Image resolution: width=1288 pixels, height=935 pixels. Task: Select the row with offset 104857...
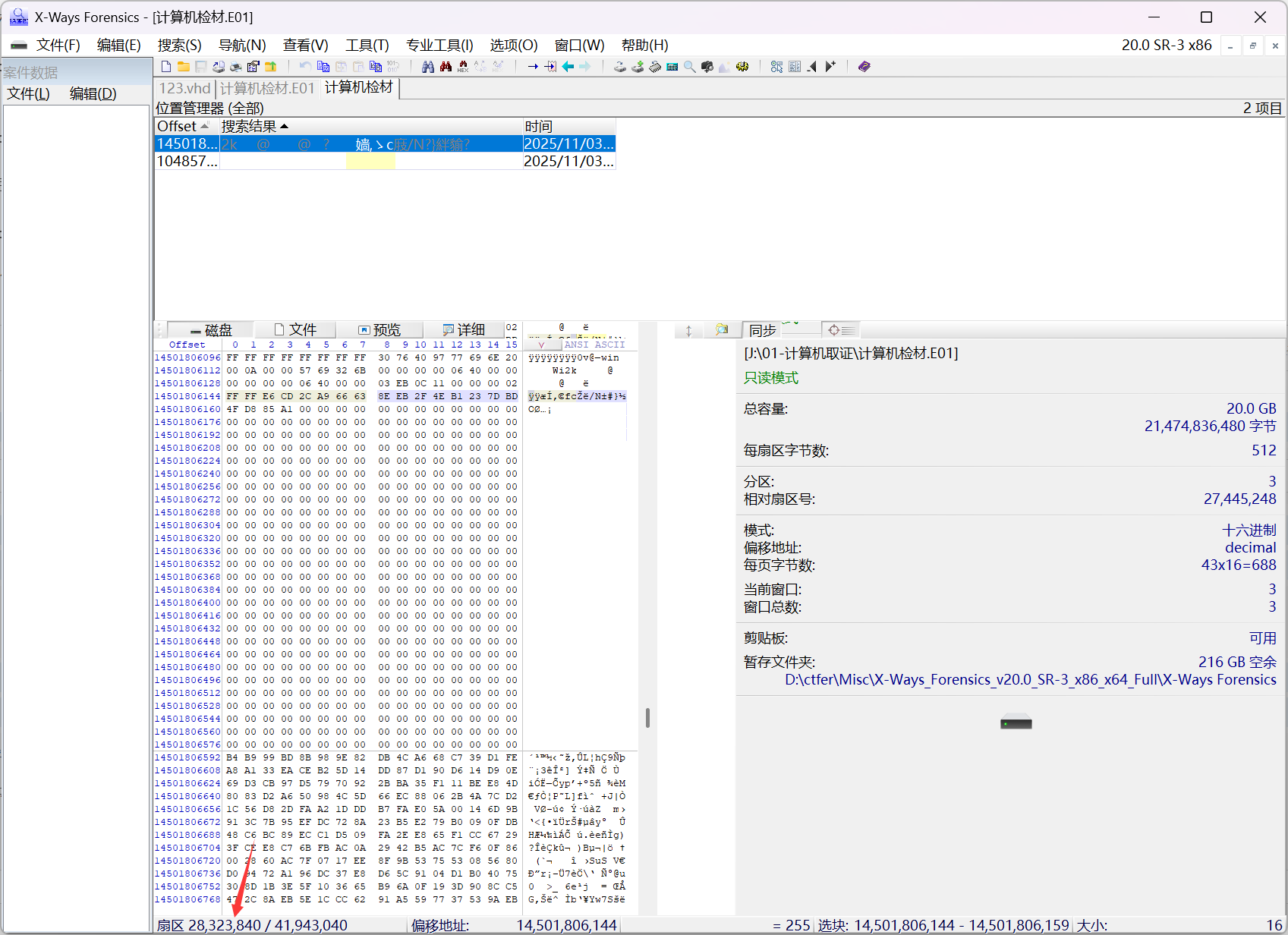385,162
